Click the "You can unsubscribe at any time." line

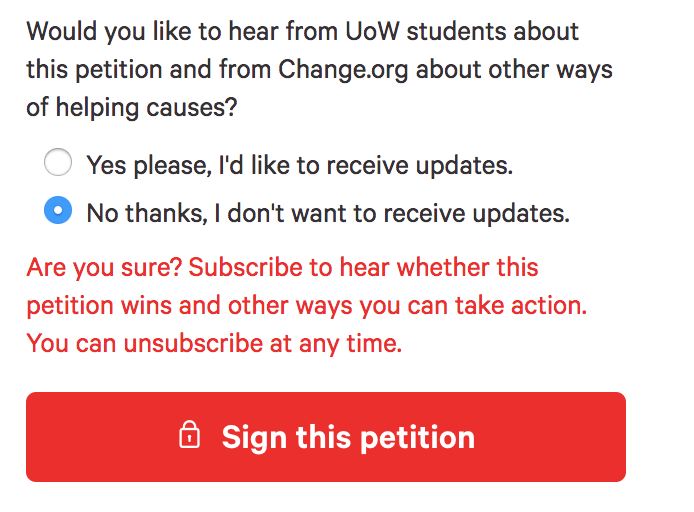[213, 343]
